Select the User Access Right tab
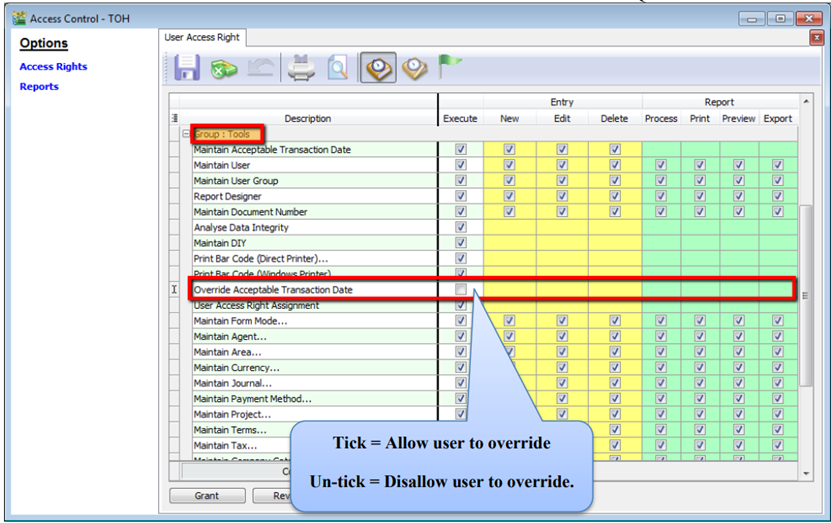Screen dimensions: 831x523 pos(204,37)
